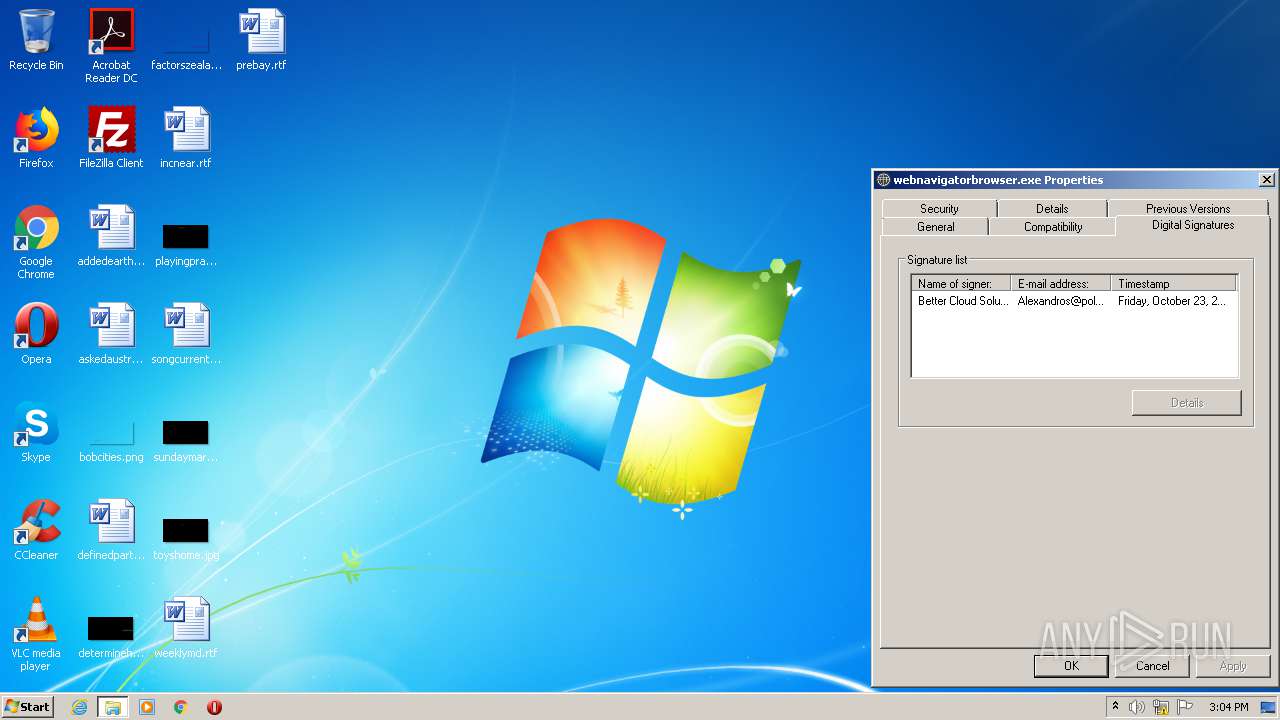Open the Start menu
The height and width of the screenshot is (720, 1280).
pos(27,707)
